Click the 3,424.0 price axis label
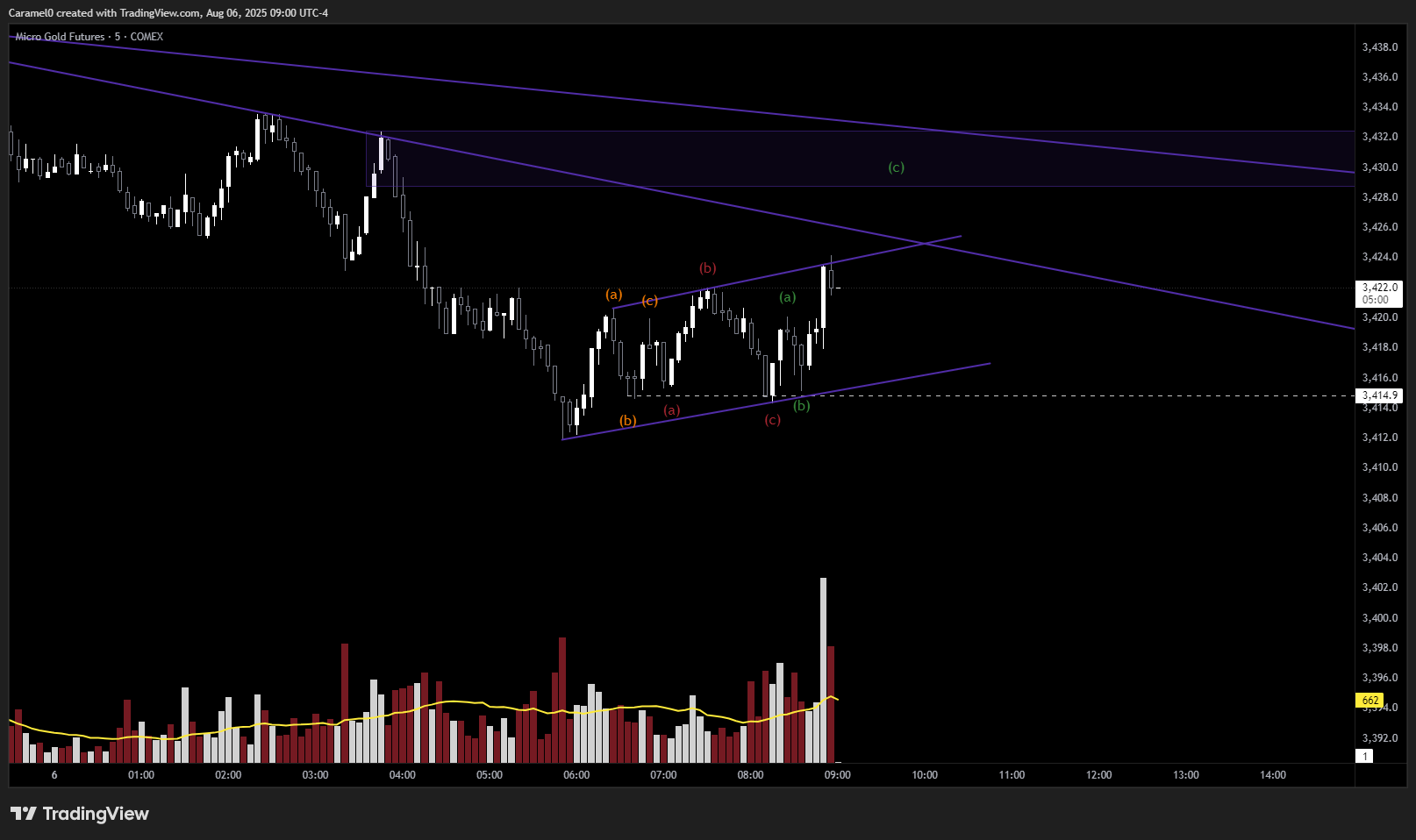The height and width of the screenshot is (840, 1416). pos(1380,257)
